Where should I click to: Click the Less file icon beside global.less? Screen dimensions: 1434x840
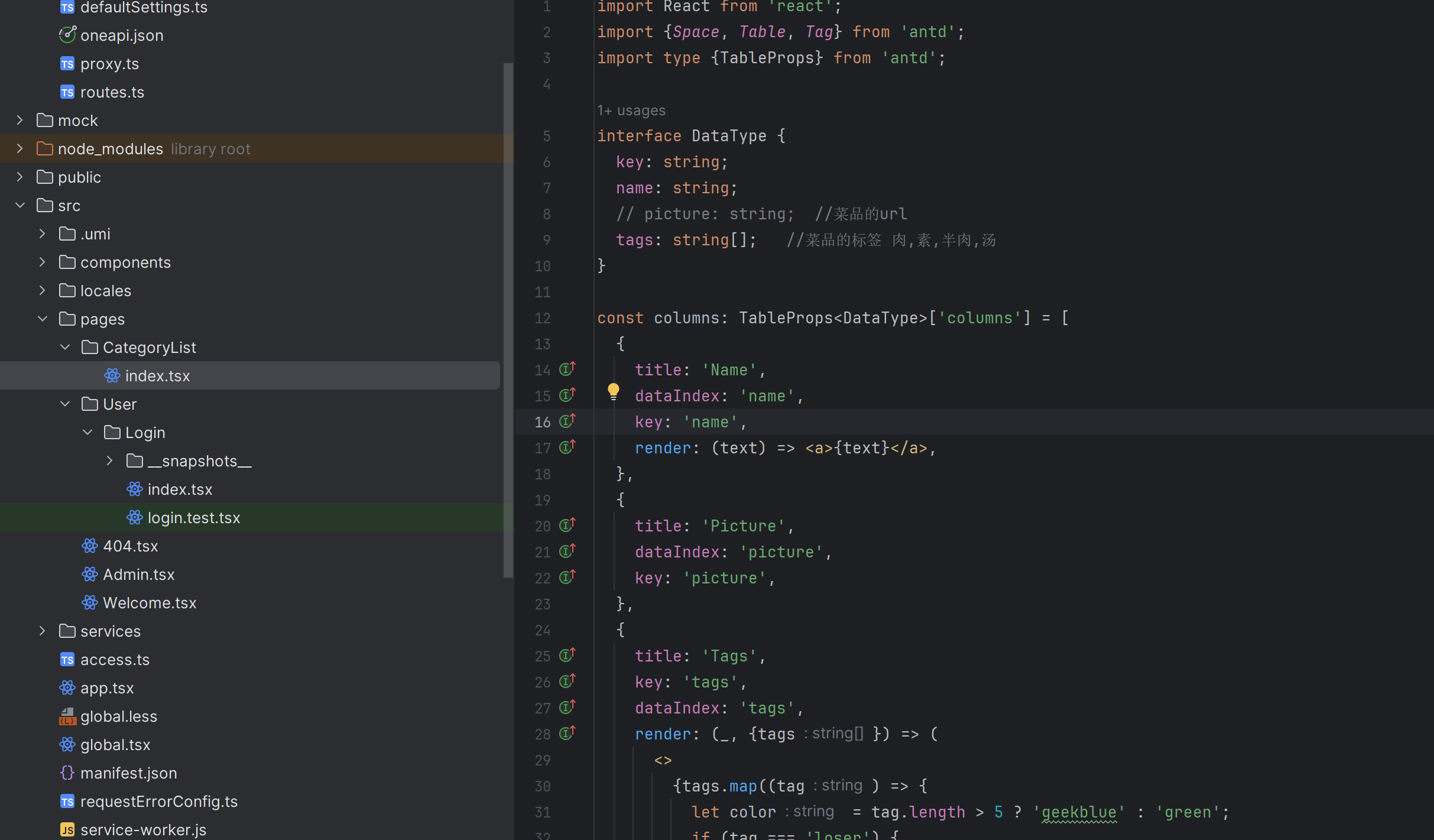pos(67,716)
